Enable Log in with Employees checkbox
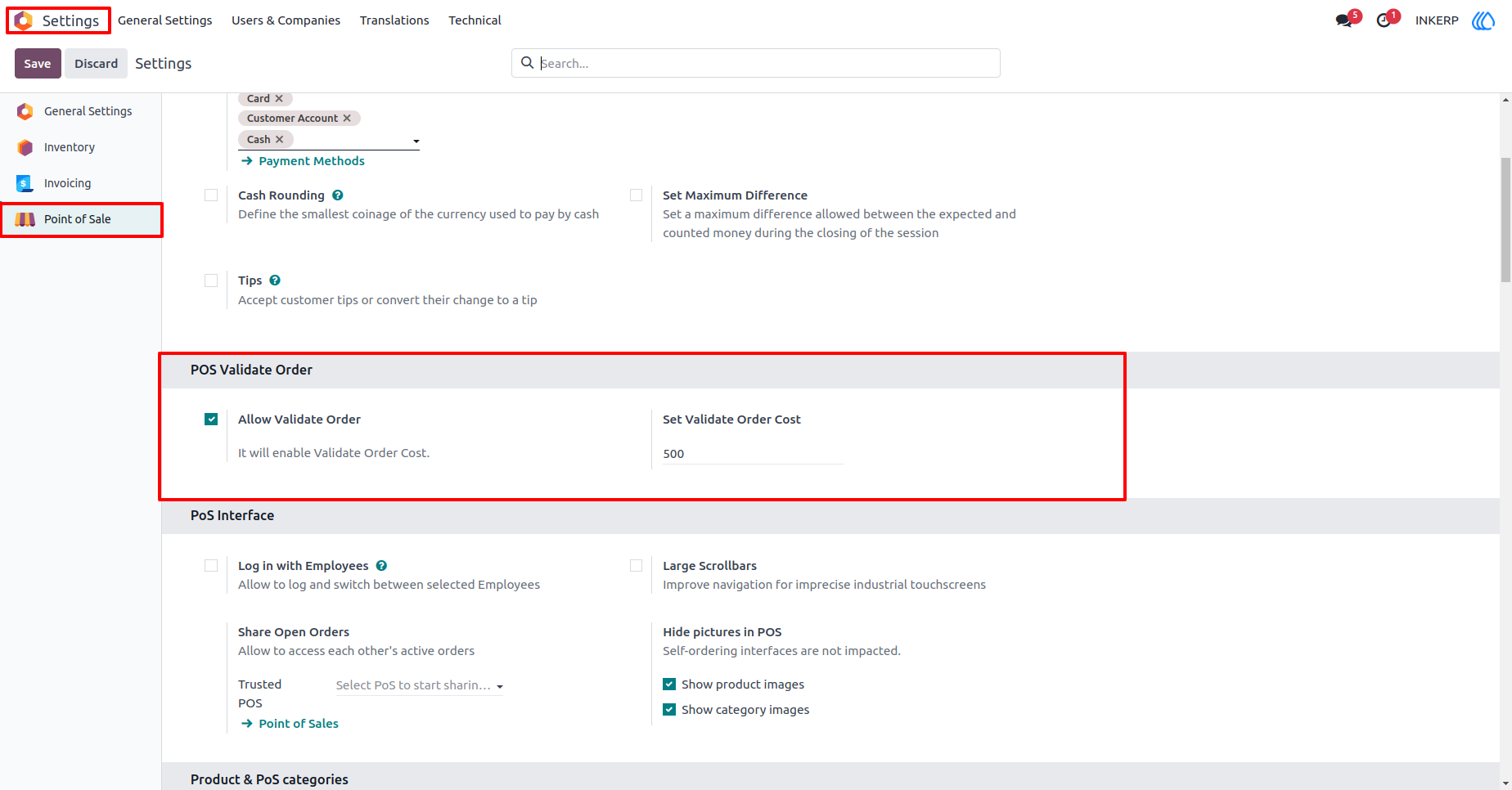 [x=211, y=566]
